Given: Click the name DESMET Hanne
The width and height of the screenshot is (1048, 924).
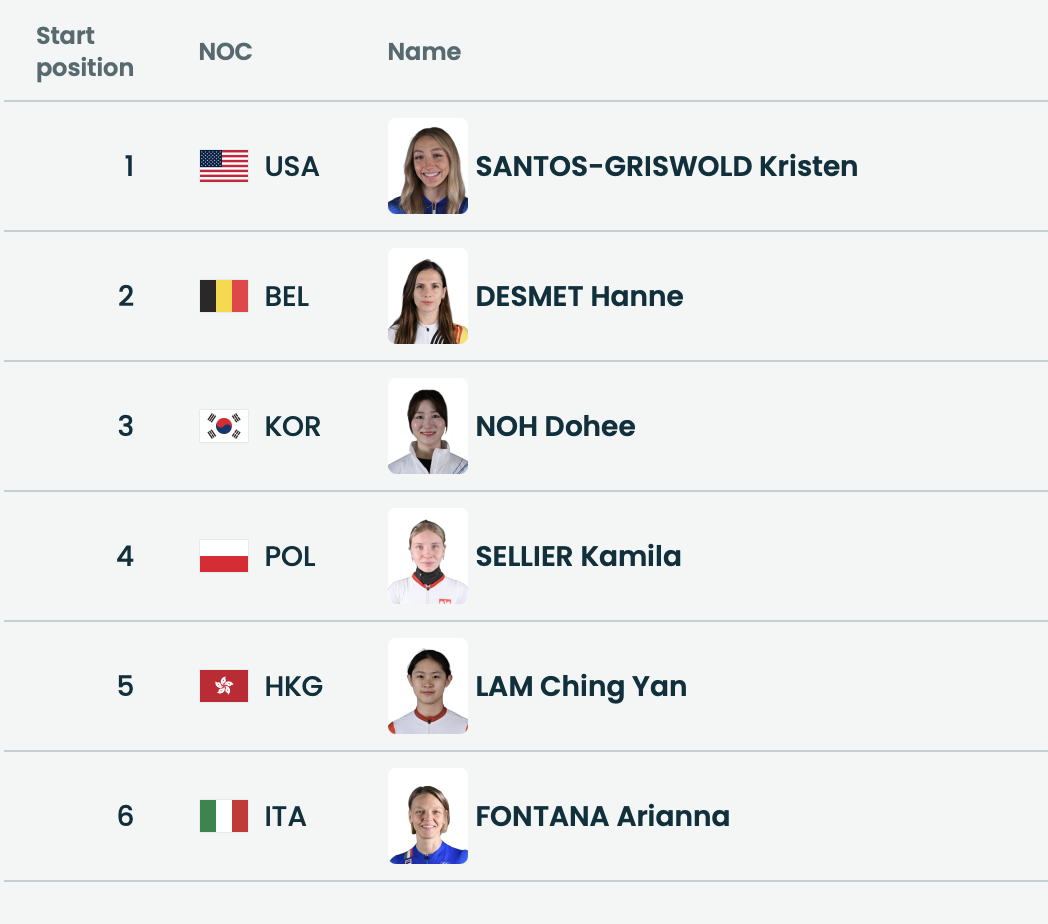Looking at the screenshot, I should pos(579,296).
